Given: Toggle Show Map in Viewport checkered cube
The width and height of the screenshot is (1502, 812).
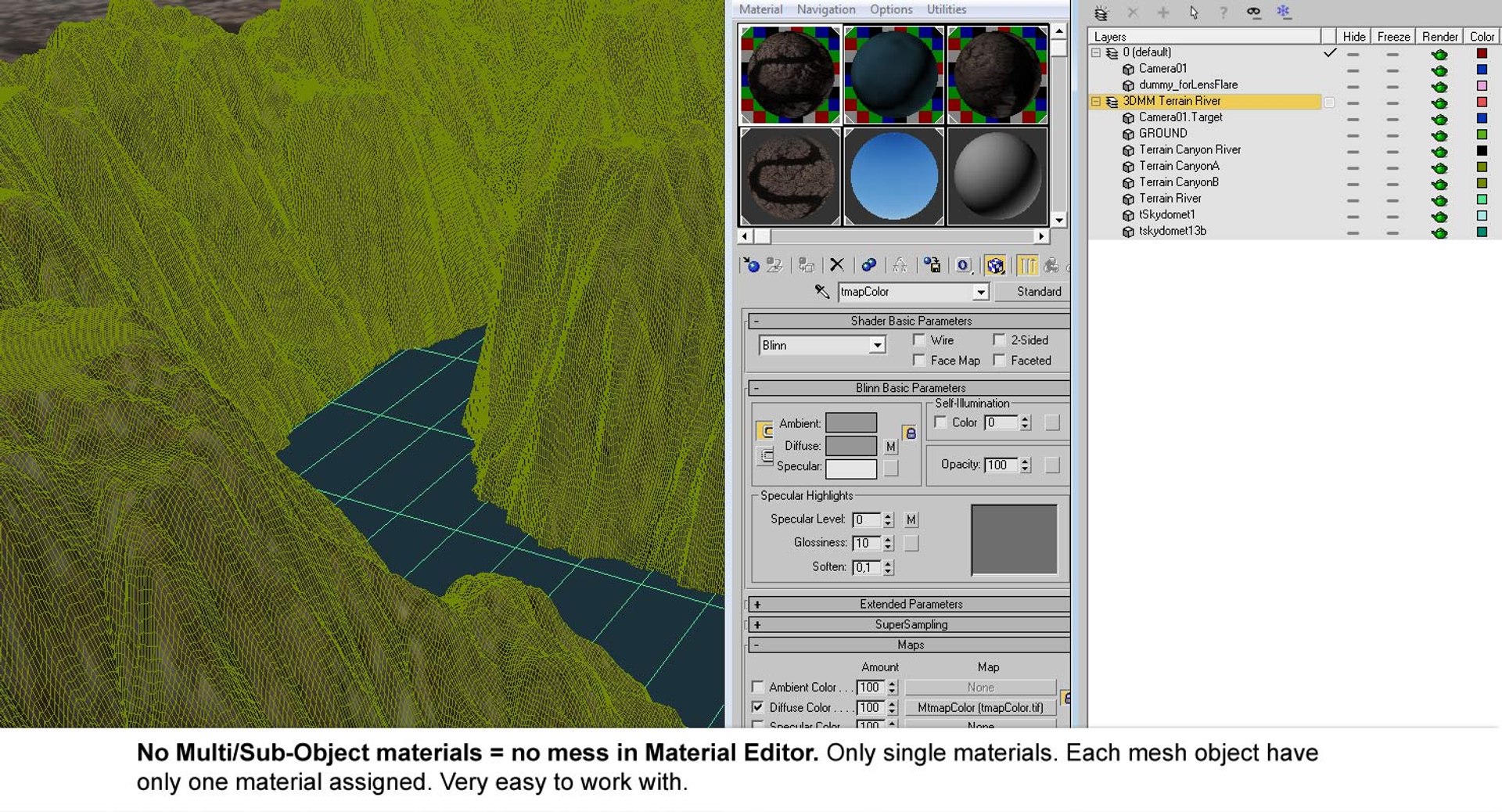Looking at the screenshot, I should (x=995, y=265).
